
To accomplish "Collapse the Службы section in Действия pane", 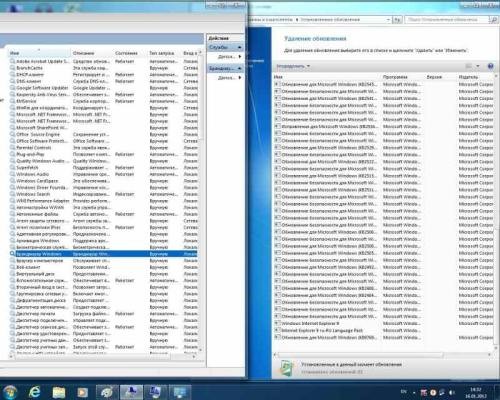I will (239, 48).
